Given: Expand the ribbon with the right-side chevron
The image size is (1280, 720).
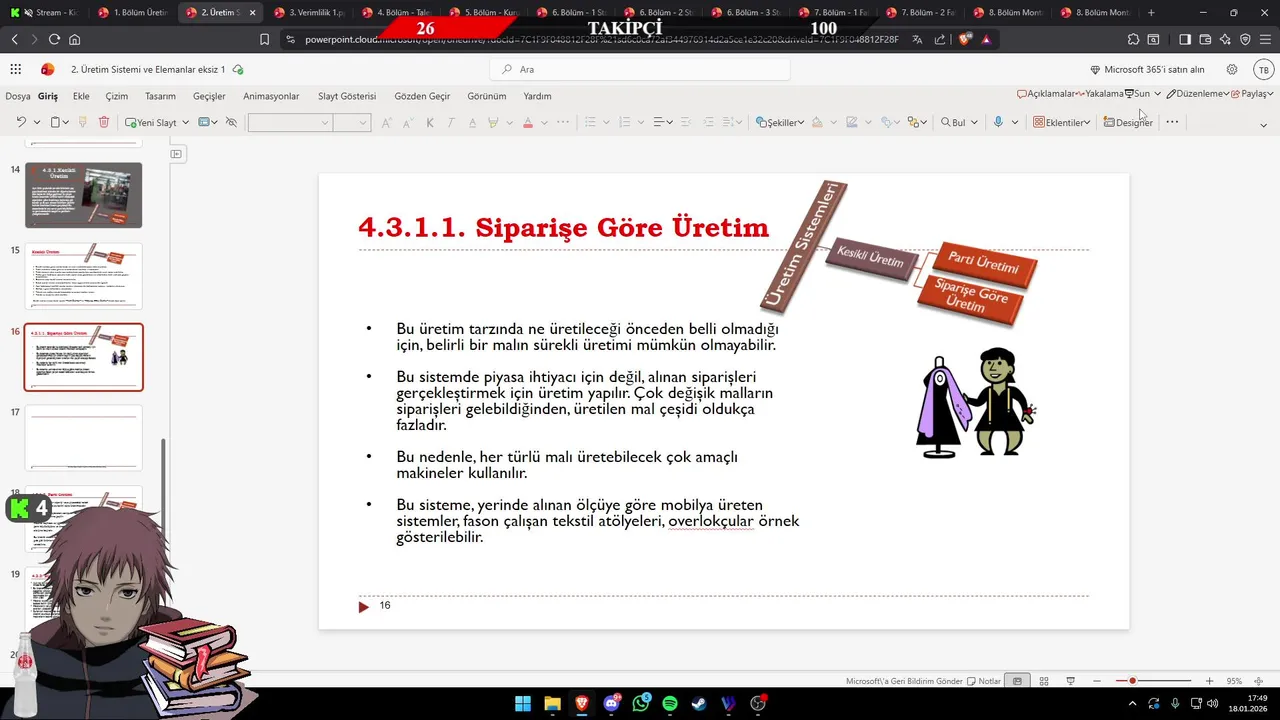Looking at the screenshot, I should [1263, 125].
